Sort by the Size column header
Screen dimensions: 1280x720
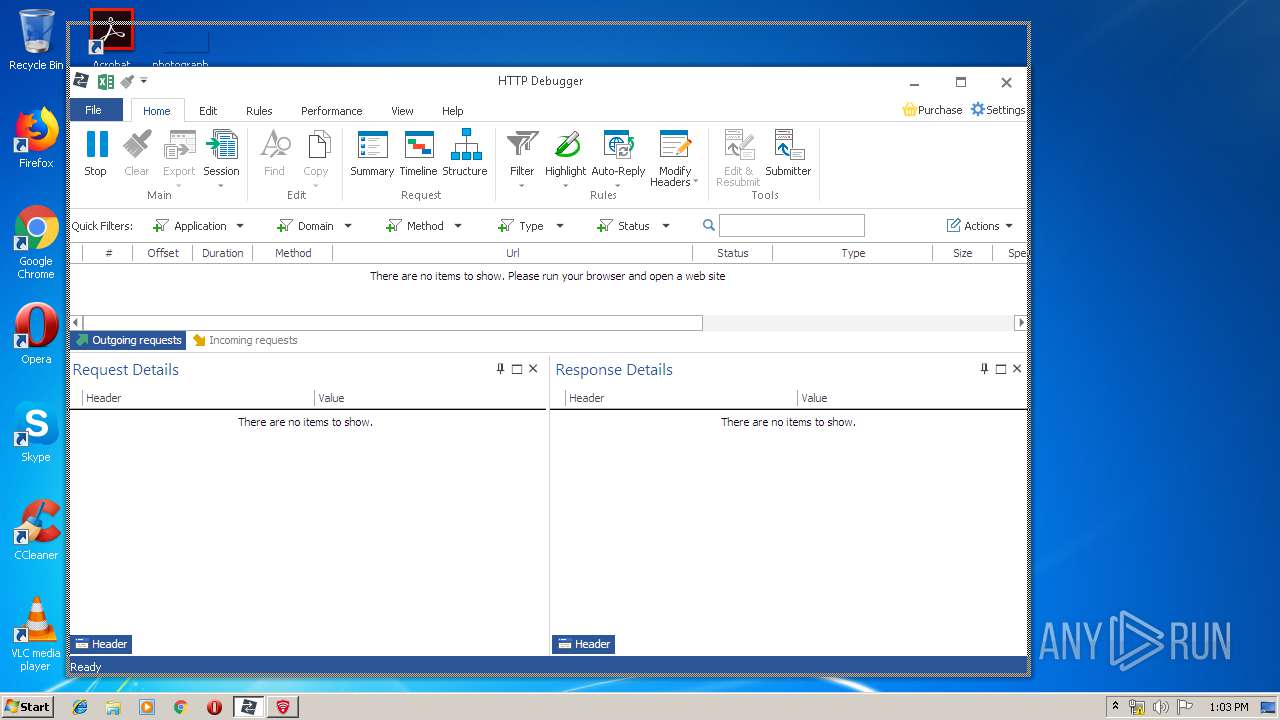click(963, 253)
